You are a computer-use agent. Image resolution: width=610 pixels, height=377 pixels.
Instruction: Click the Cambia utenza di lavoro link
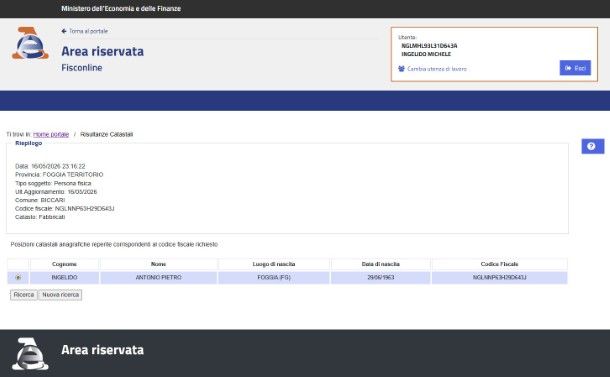pyautogui.click(x=437, y=69)
